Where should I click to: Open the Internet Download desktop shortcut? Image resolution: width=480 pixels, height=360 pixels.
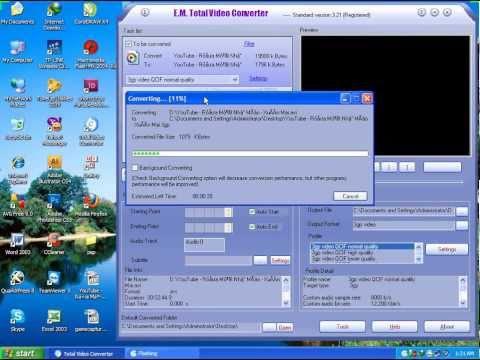[54, 15]
